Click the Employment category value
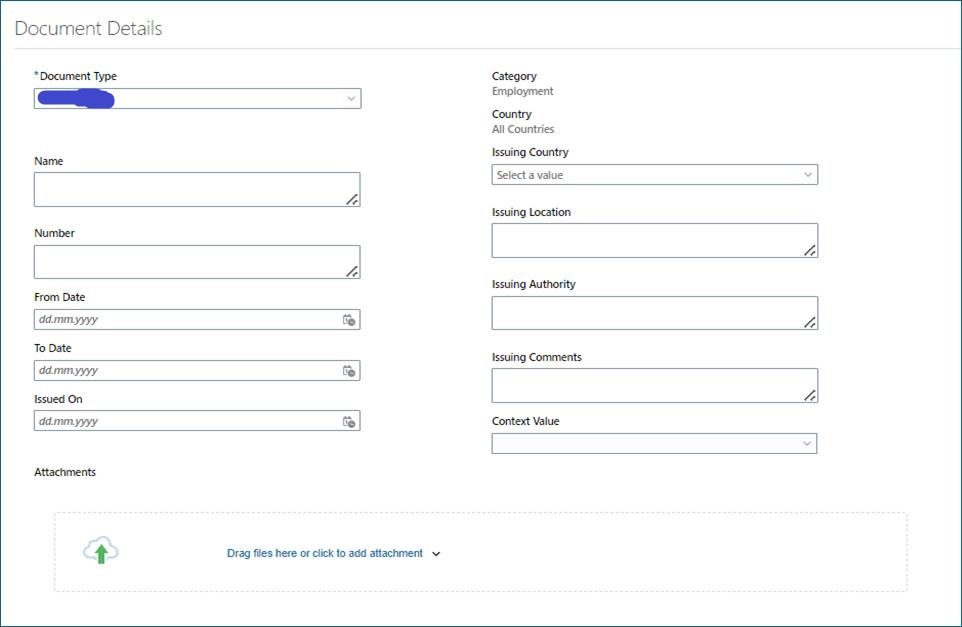This screenshot has height=627, width=962. (x=523, y=91)
